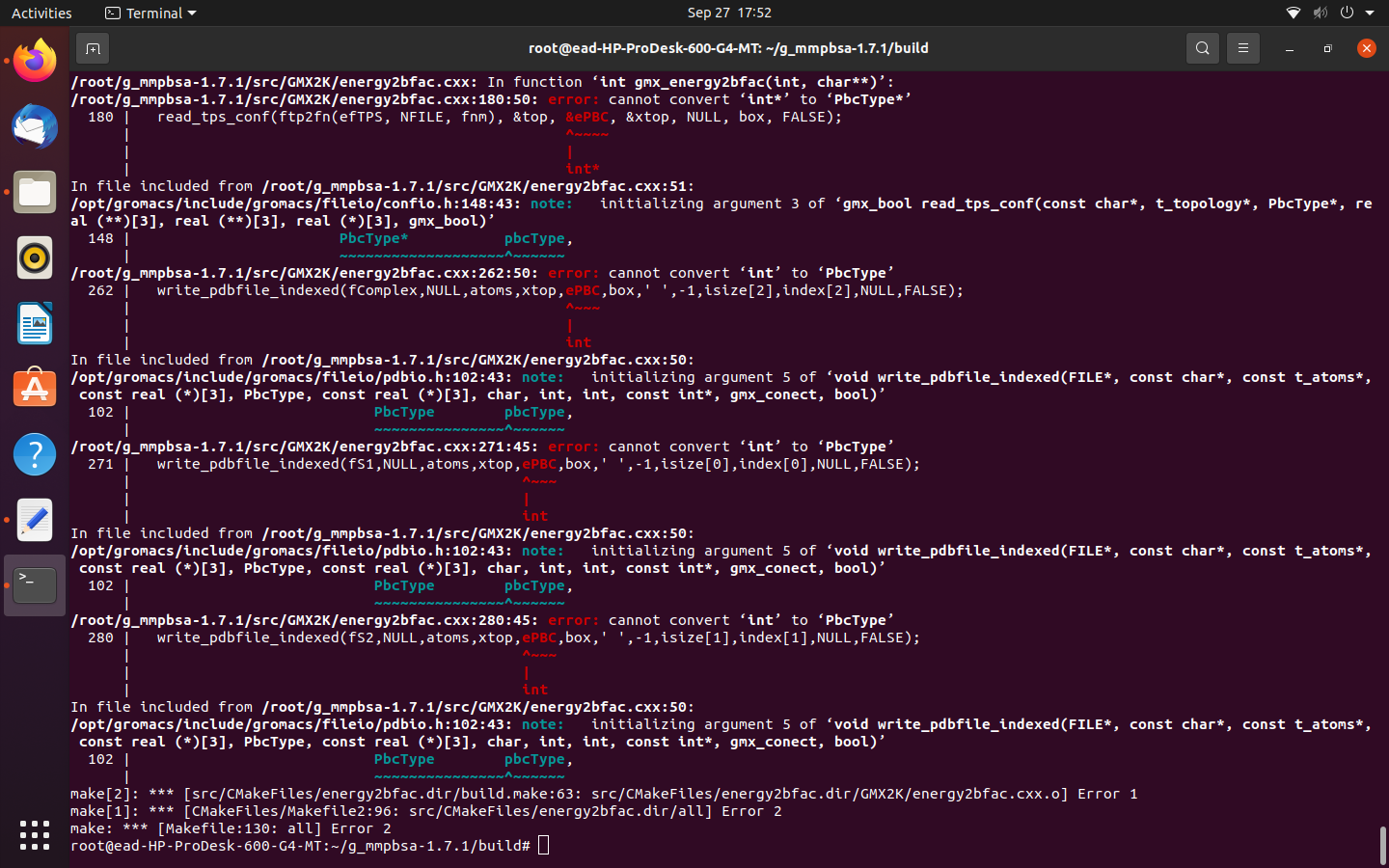The width and height of the screenshot is (1389, 868).
Task: Open the Text Editor in dock
Action: [35, 520]
